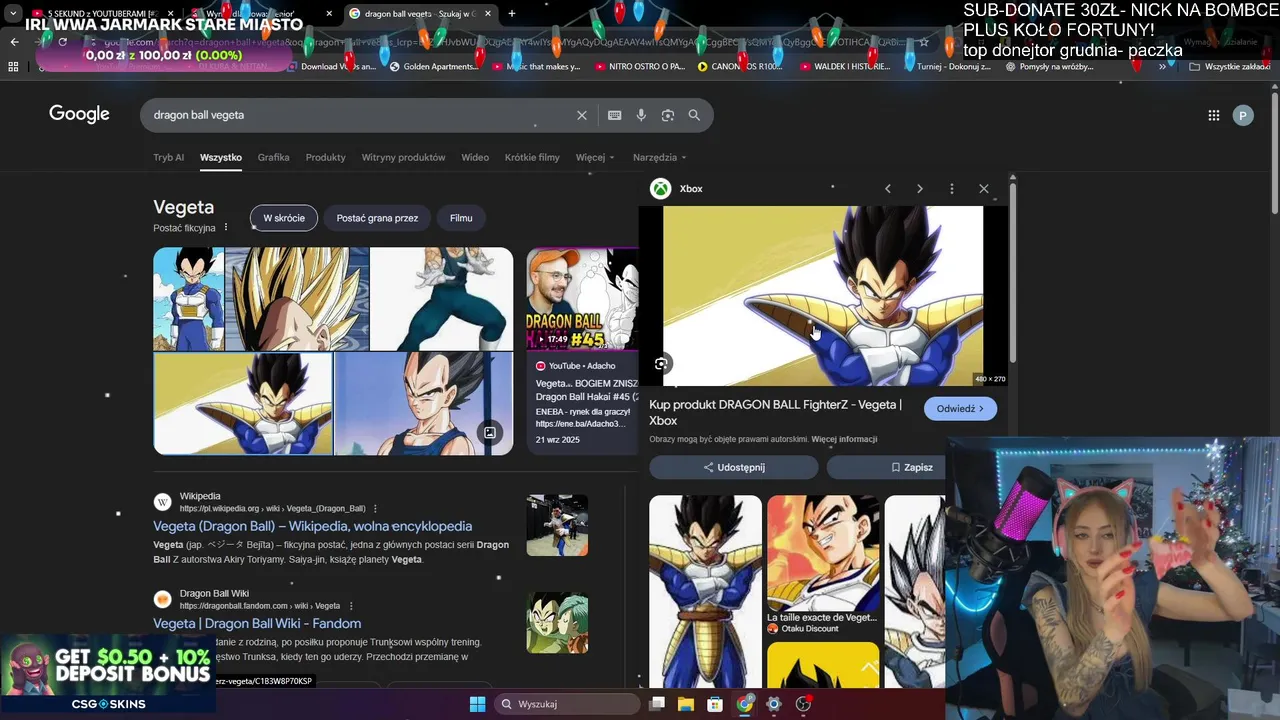Open Vegeta Dragon Ball Wiki Fandom link
The height and width of the screenshot is (720, 1280).
[257, 623]
